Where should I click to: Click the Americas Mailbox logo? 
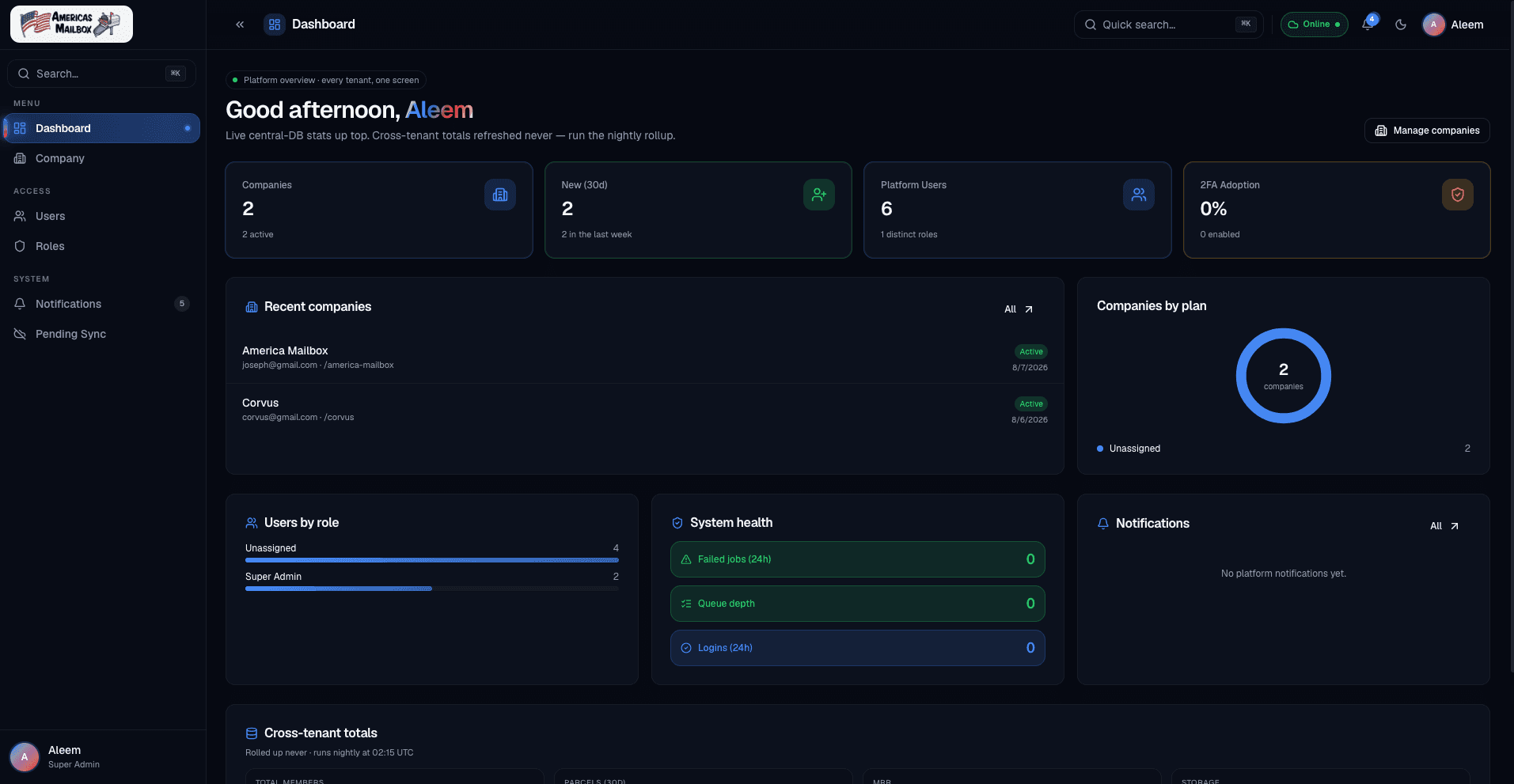pyautogui.click(x=71, y=24)
